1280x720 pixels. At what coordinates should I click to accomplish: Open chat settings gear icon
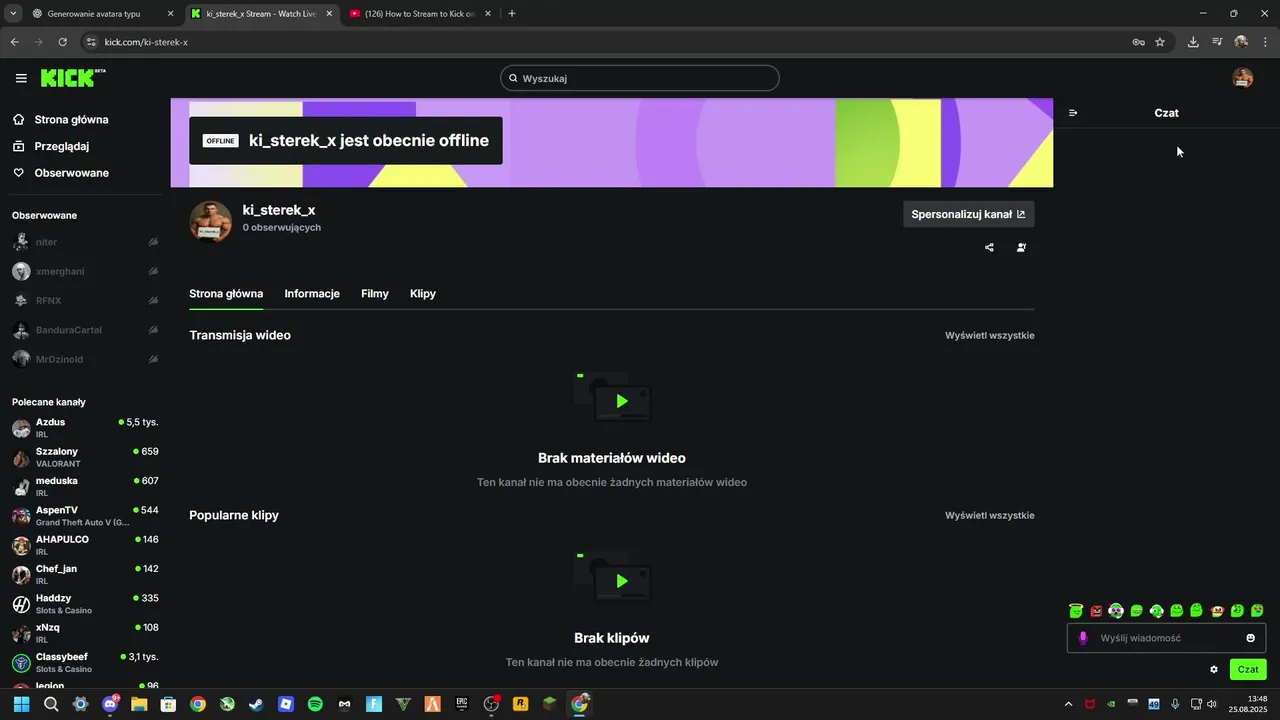[x=1214, y=669]
